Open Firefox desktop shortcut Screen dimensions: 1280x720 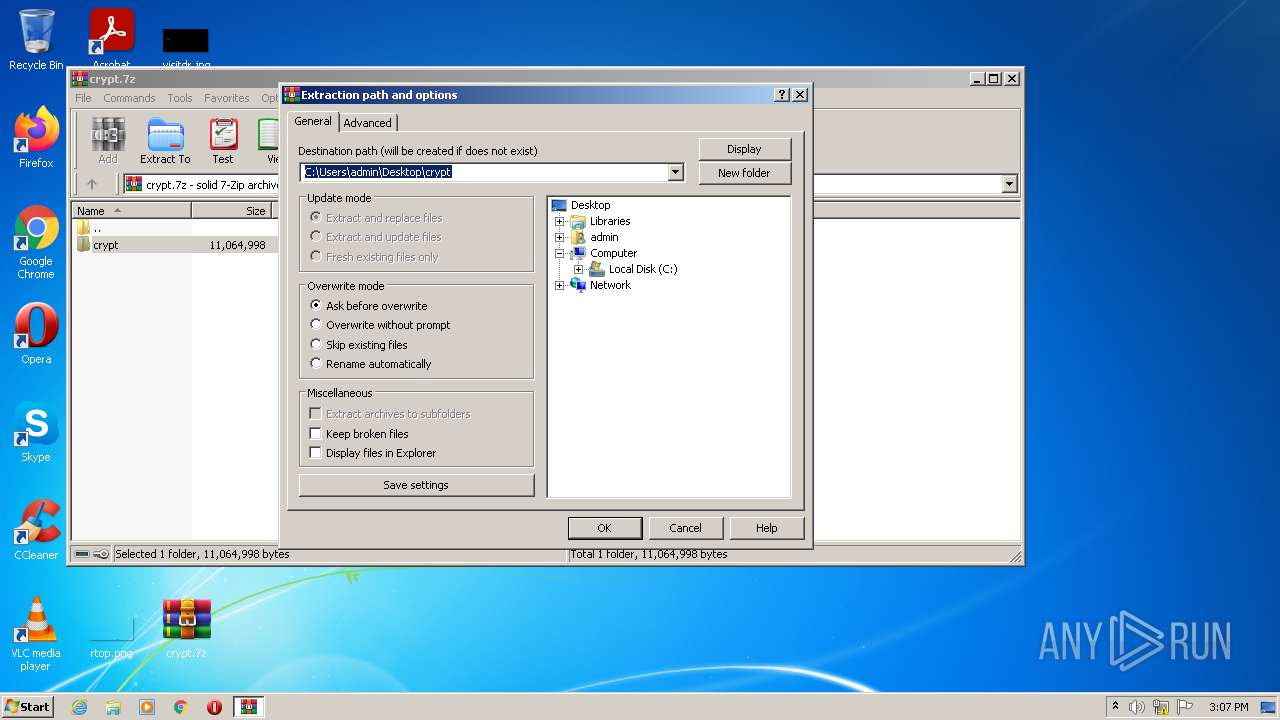(x=36, y=138)
